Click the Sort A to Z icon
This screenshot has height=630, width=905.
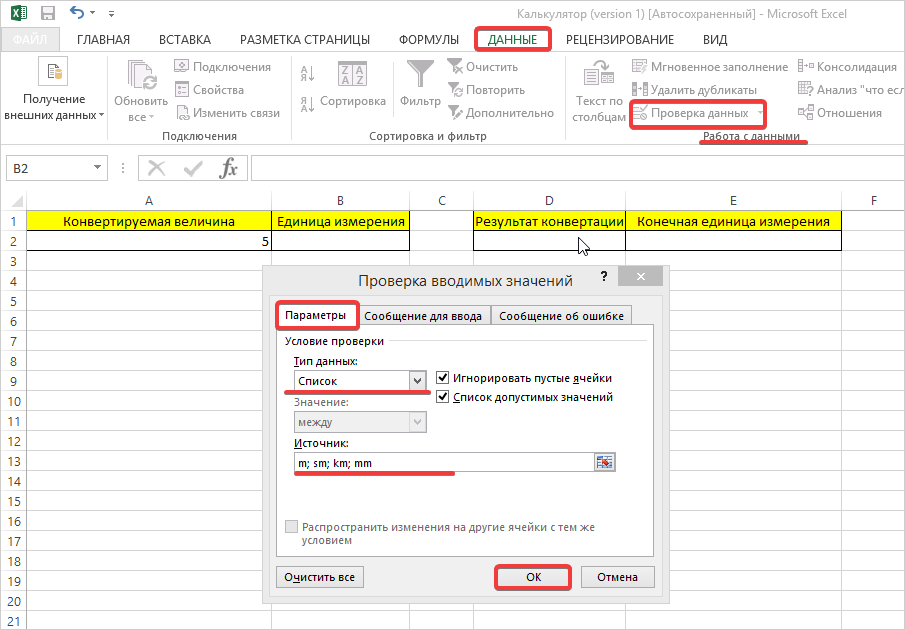[307, 73]
